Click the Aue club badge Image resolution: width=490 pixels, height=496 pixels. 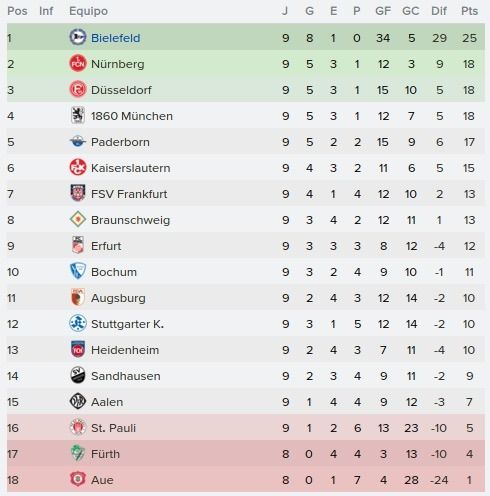78,479
